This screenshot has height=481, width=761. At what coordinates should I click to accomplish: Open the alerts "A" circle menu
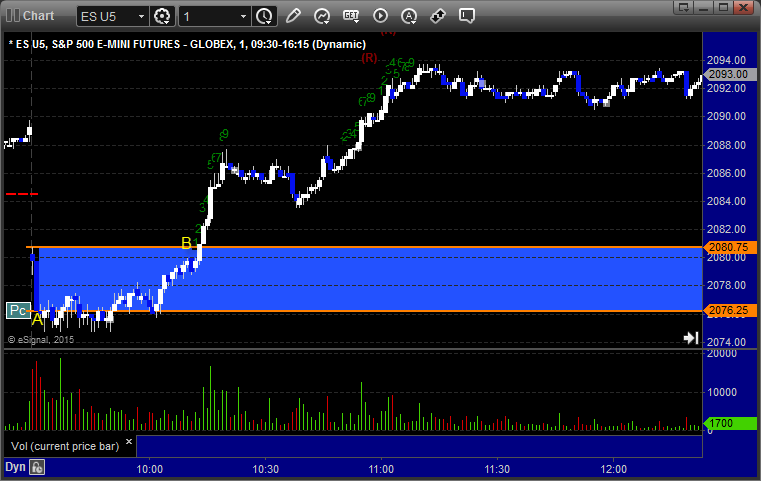click(x=409, y=16)
